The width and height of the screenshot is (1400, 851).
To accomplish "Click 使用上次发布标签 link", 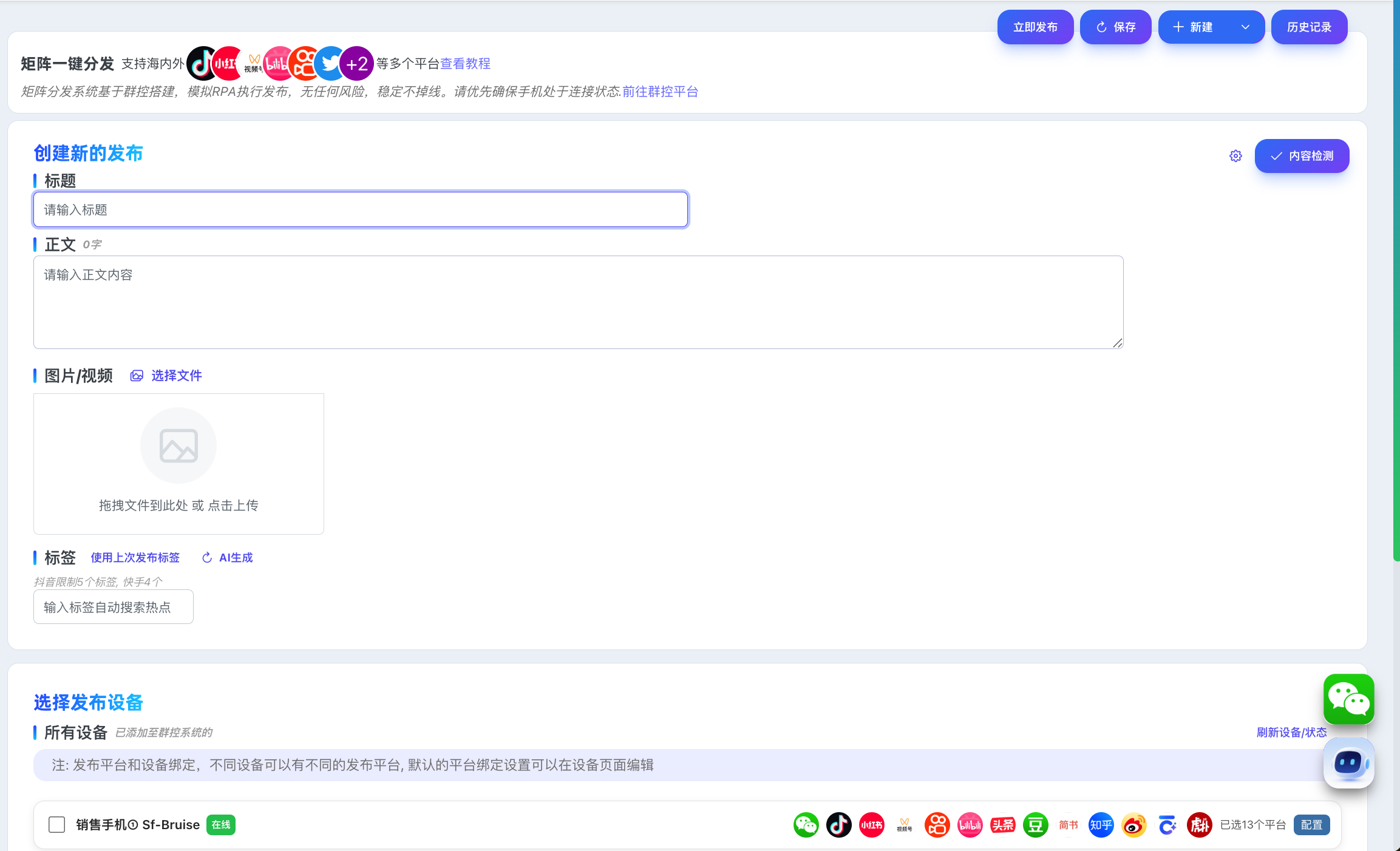I will (135, 557).
